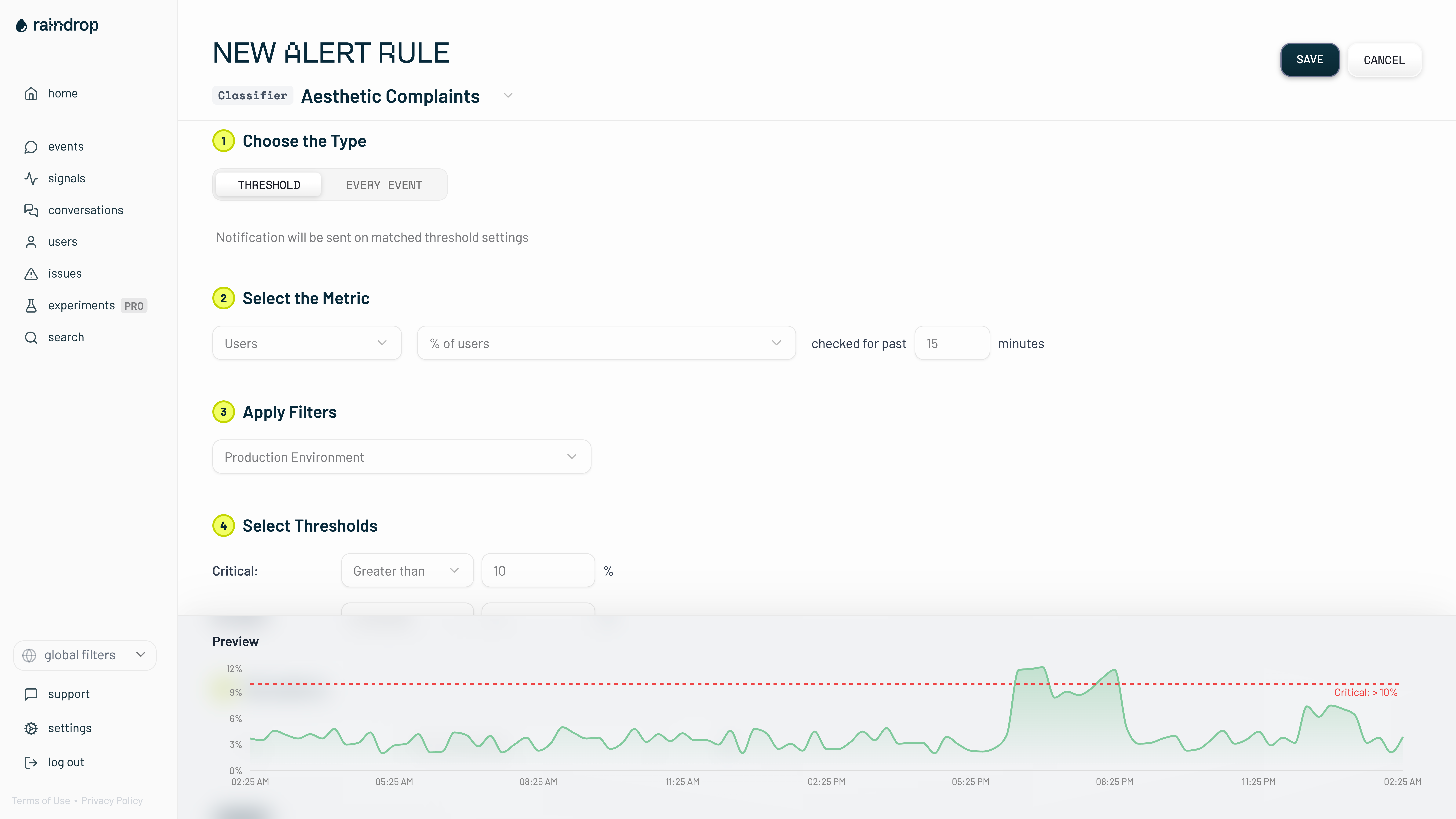The width and height of the screenshot is (1456, 819).
Task: Click the signals pulse icon
Action: 31,179
